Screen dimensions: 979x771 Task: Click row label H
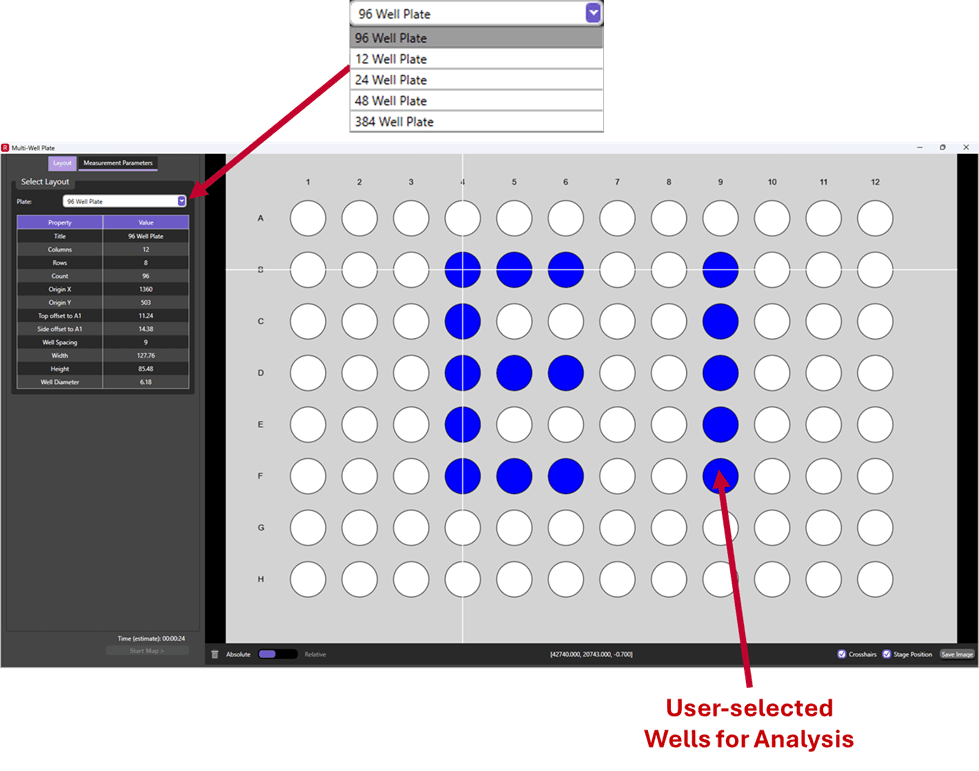261,579
